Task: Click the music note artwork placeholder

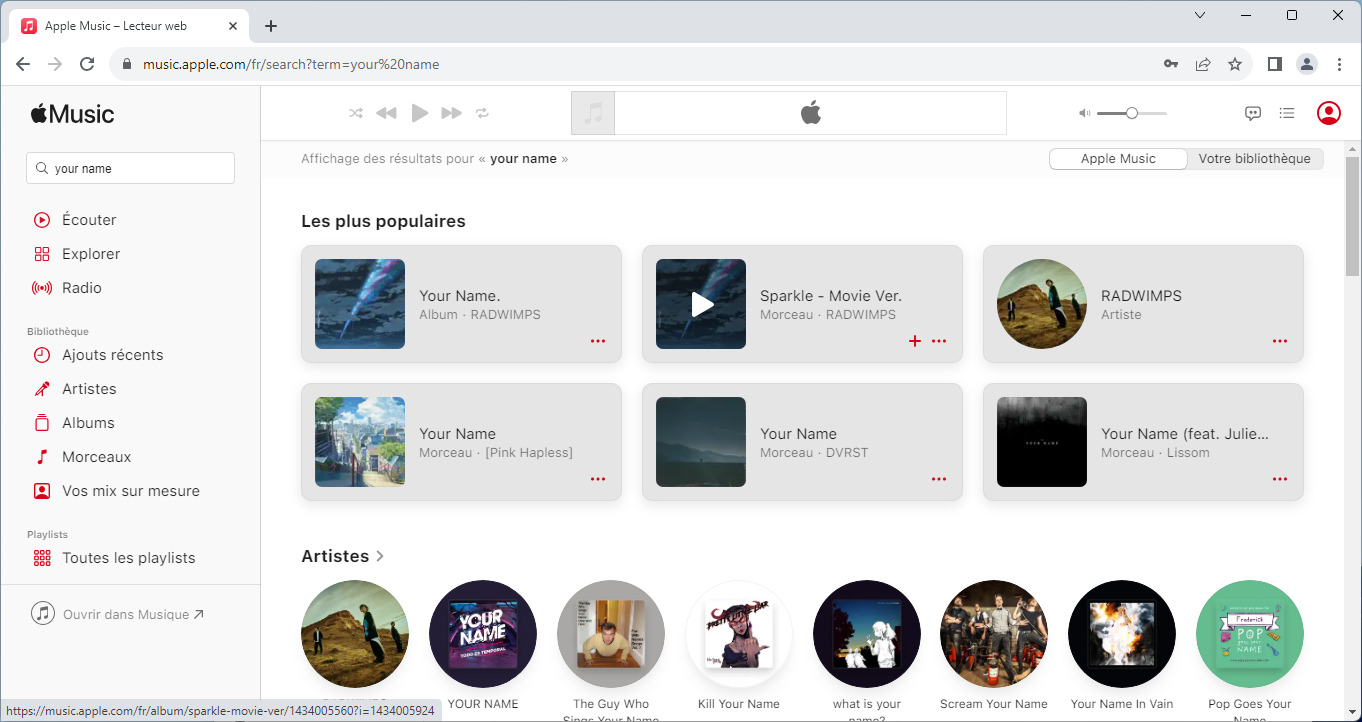Action: tap(593, 113)
